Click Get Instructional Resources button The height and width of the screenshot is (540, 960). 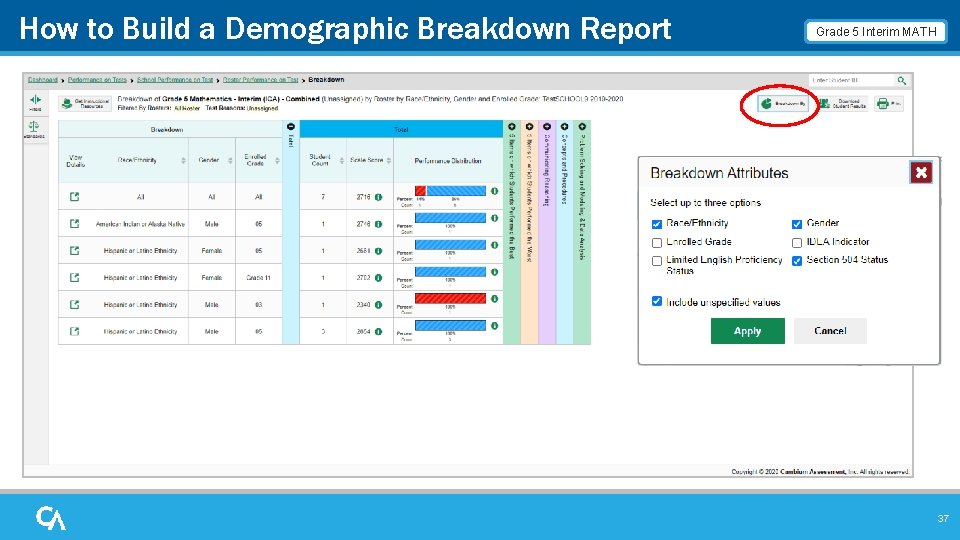coord(85,103)
